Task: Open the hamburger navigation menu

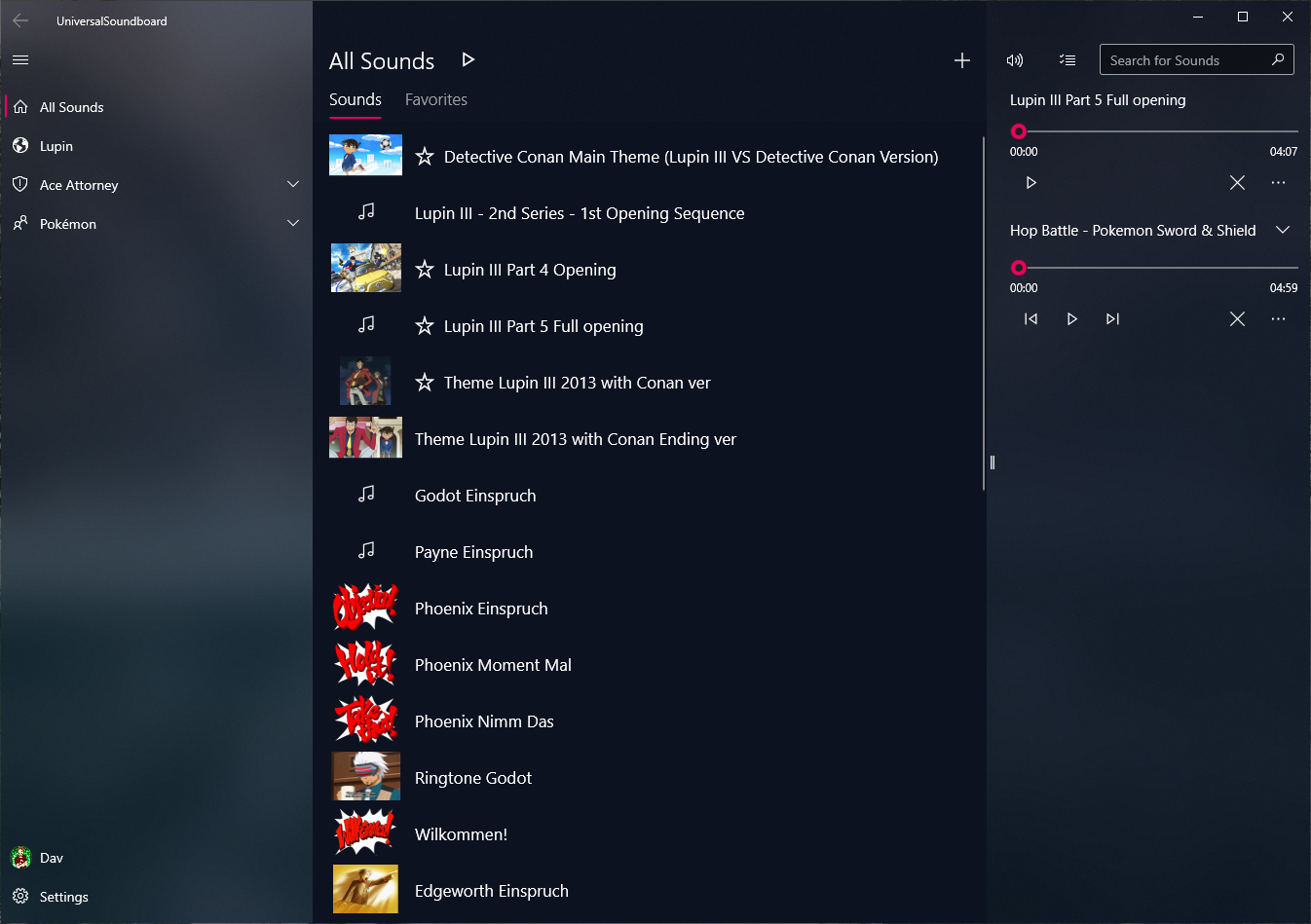Action: pos(20,60)
